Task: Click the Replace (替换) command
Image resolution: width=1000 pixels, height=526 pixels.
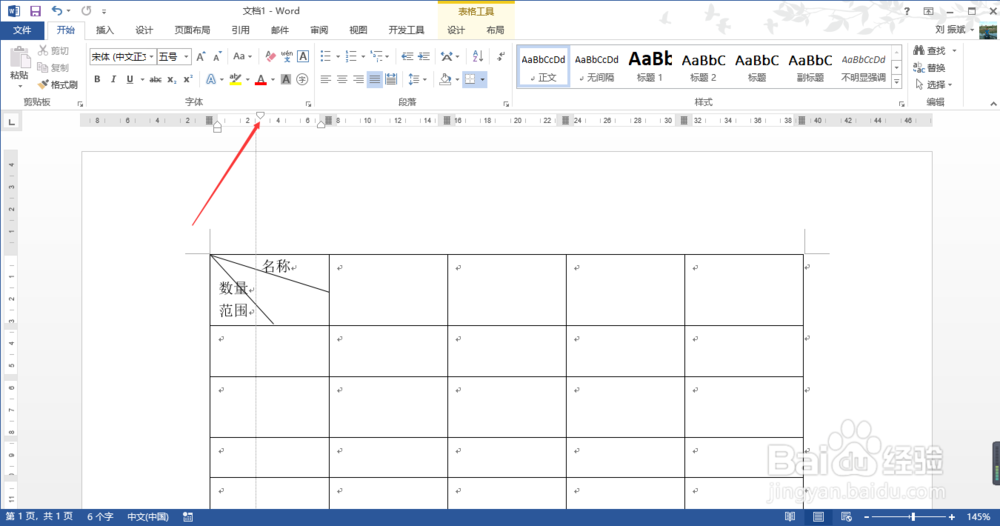Action: point(930,68)
